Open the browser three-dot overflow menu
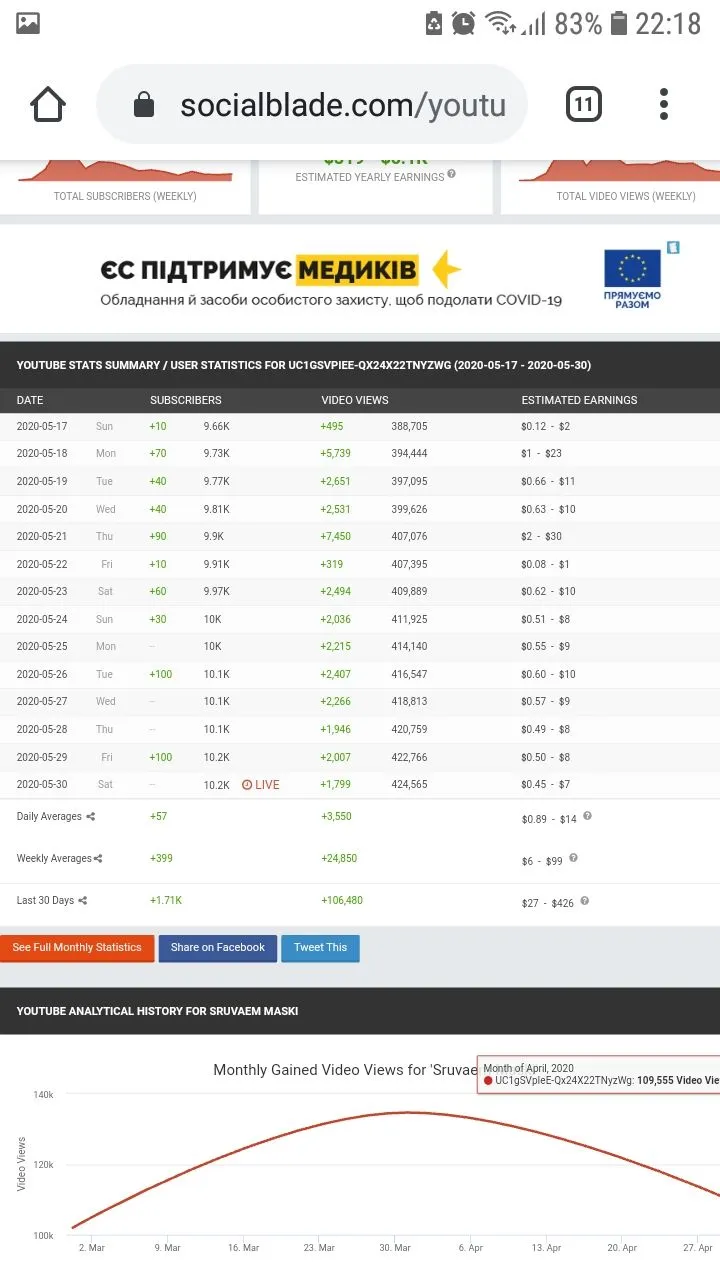 [x=663, y=105]
